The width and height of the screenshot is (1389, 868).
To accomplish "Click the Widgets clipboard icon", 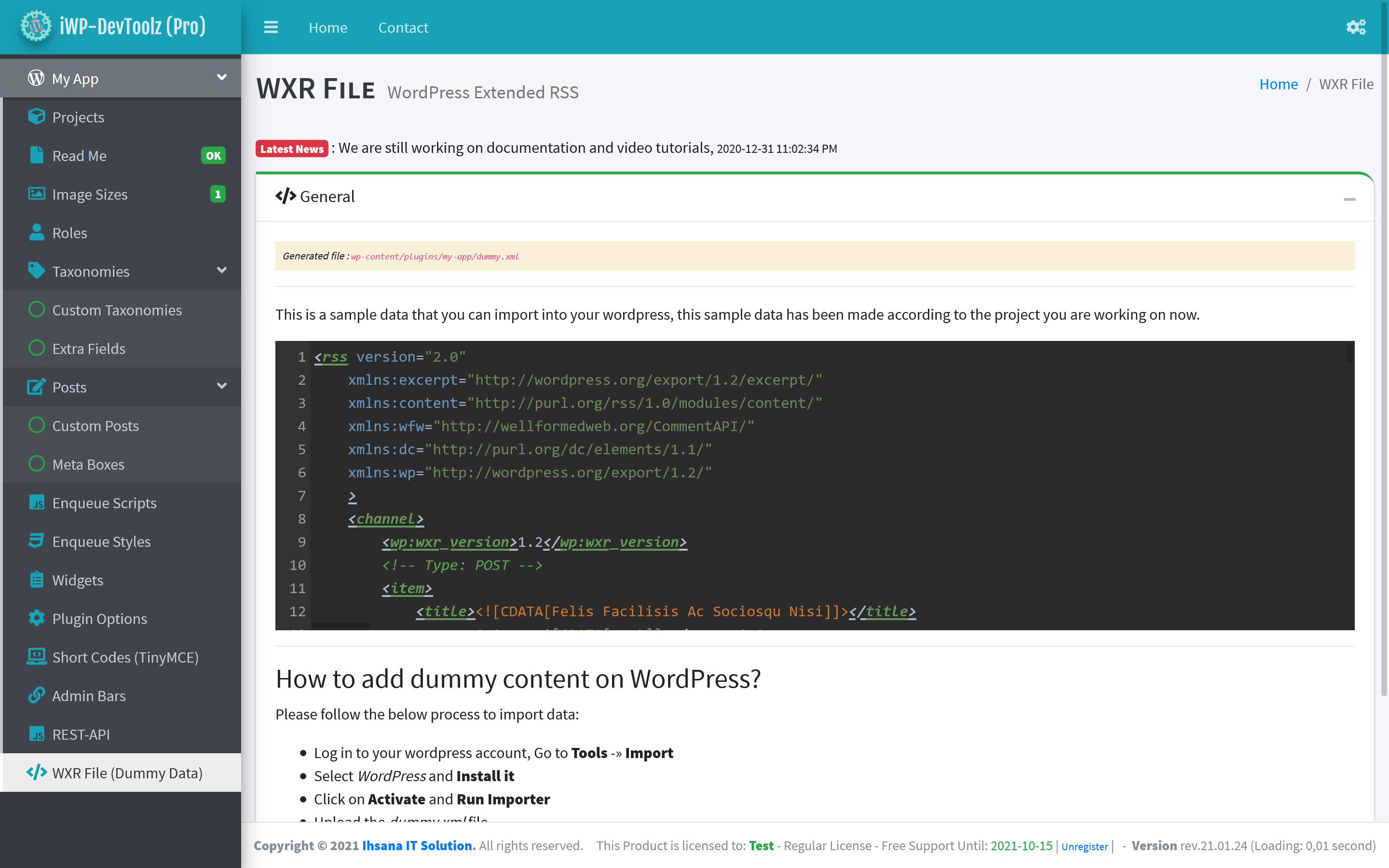I will coord(36,580).
